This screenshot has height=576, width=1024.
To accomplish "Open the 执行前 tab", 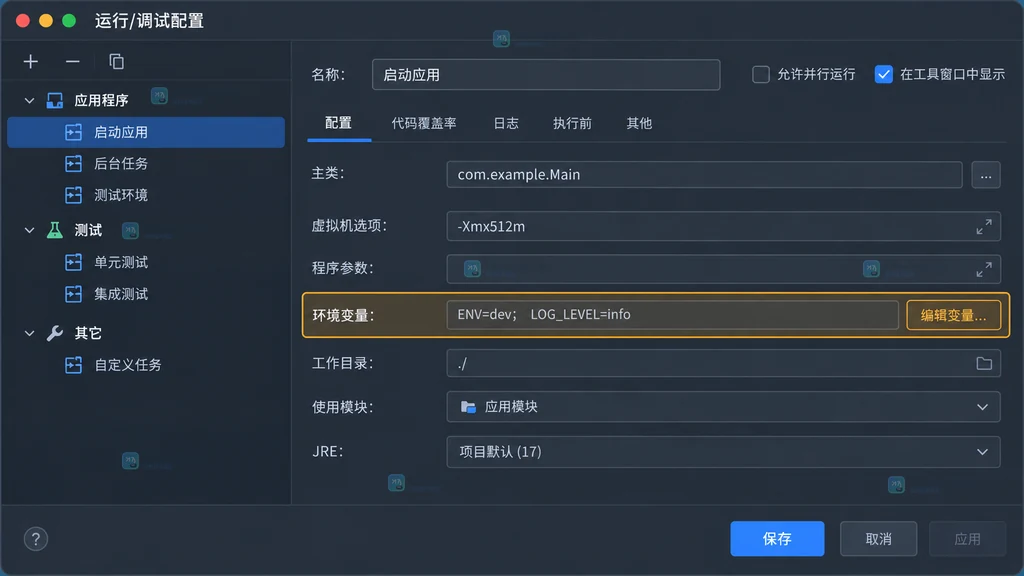I will tap(572, 123).
